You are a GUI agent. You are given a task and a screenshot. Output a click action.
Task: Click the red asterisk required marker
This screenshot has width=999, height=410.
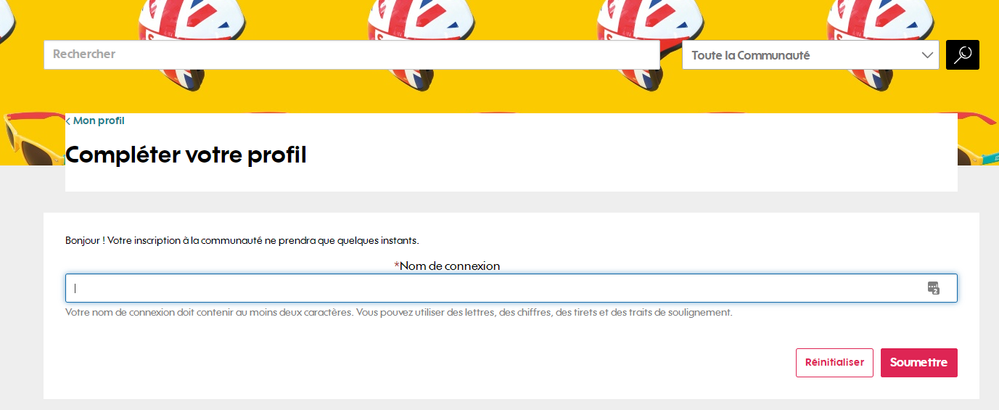397,266
